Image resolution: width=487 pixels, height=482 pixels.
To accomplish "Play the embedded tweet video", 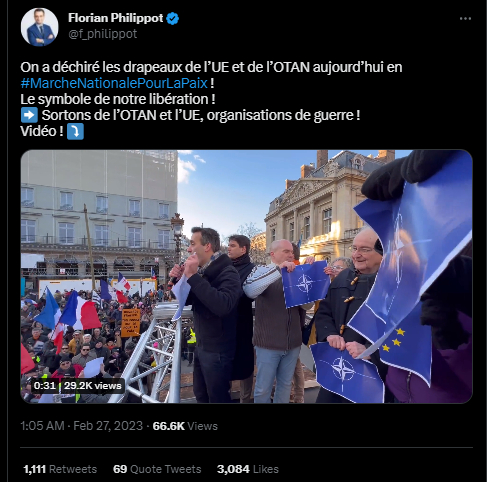I will coord(246,276).
